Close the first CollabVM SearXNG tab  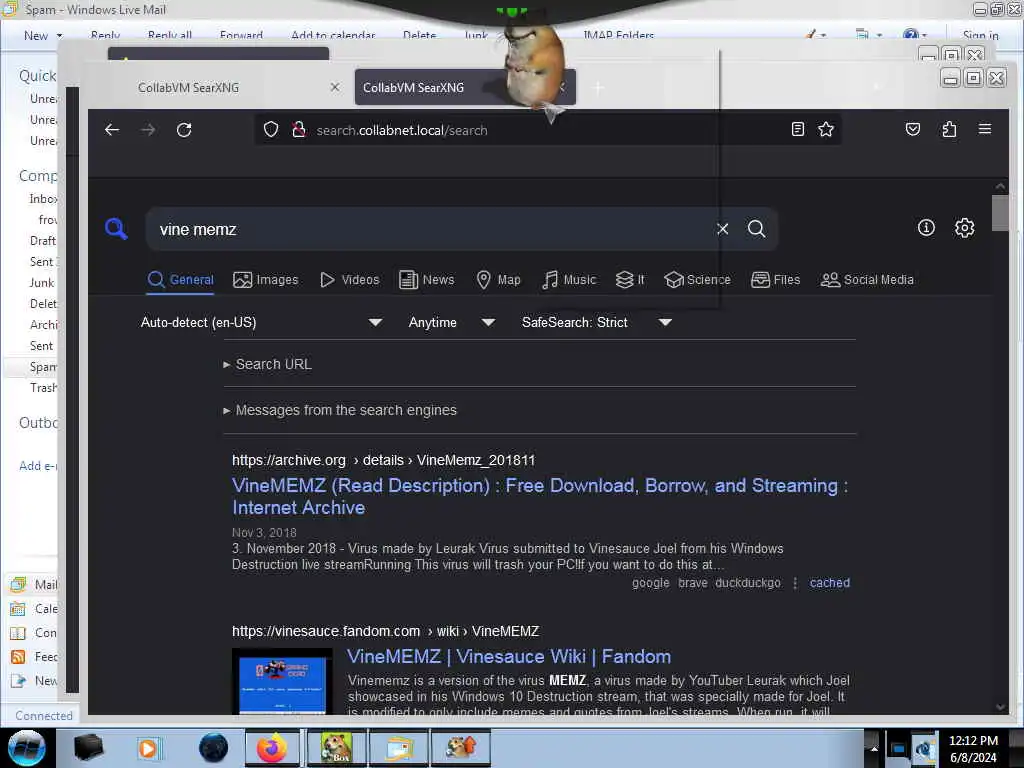click(335, 87)
